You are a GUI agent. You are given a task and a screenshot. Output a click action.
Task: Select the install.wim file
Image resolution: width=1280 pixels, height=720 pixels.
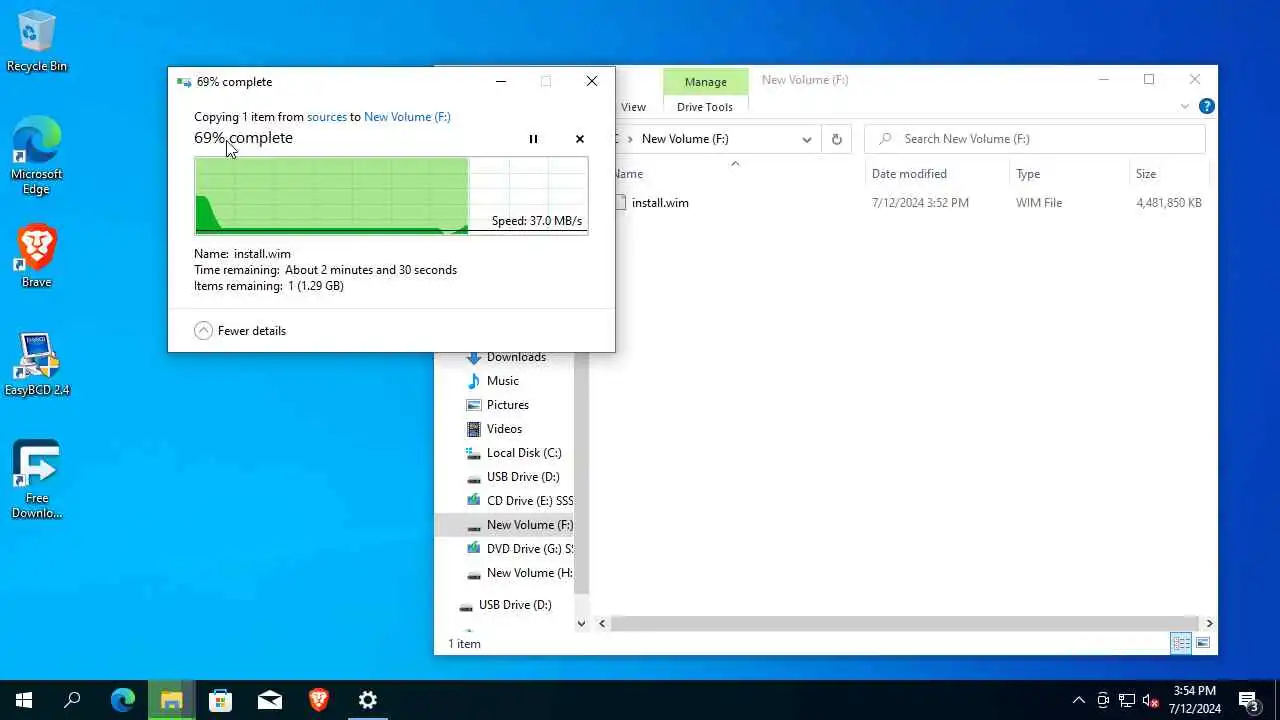pyautogui.click(x=660, y=203)
